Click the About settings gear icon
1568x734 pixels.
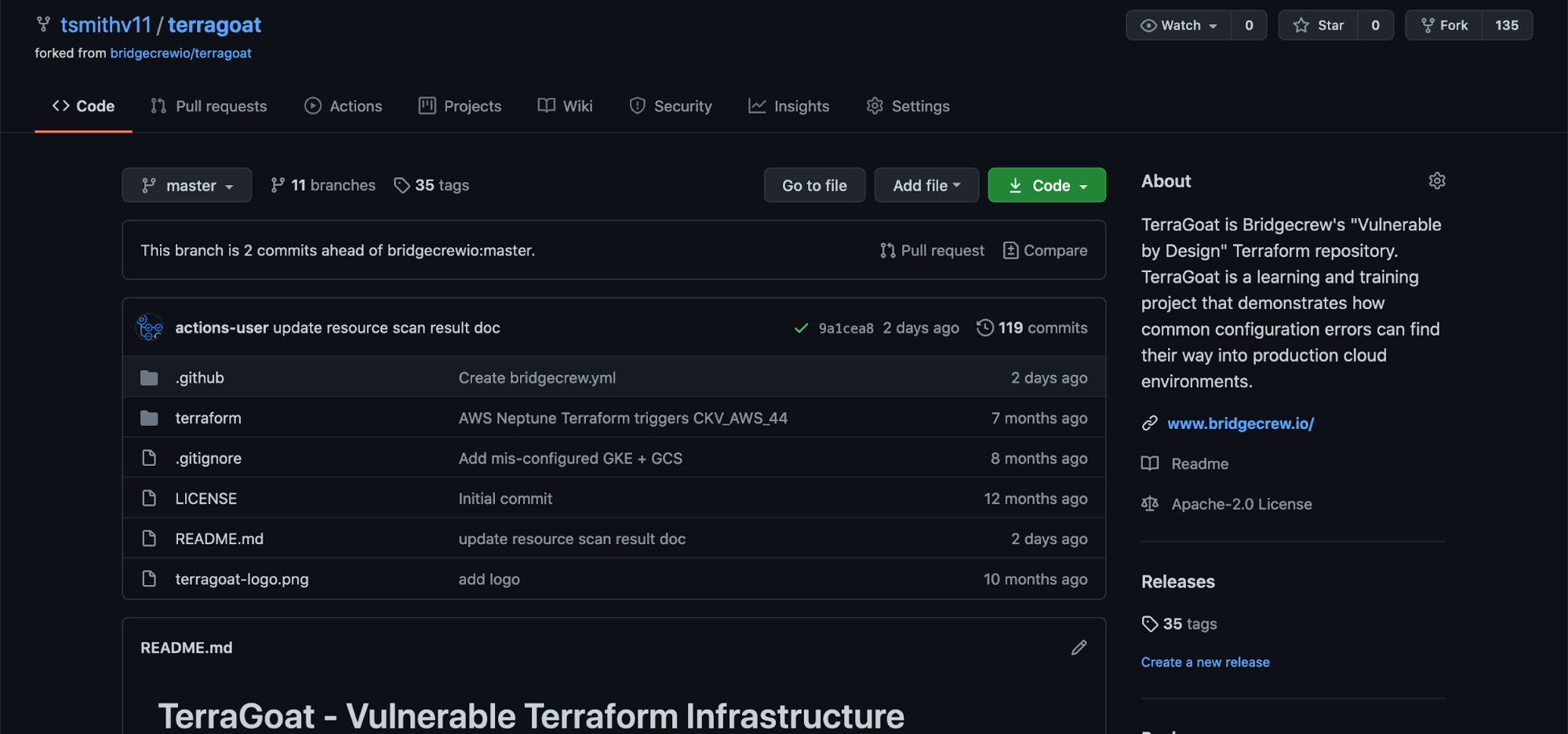(1437, 181)
